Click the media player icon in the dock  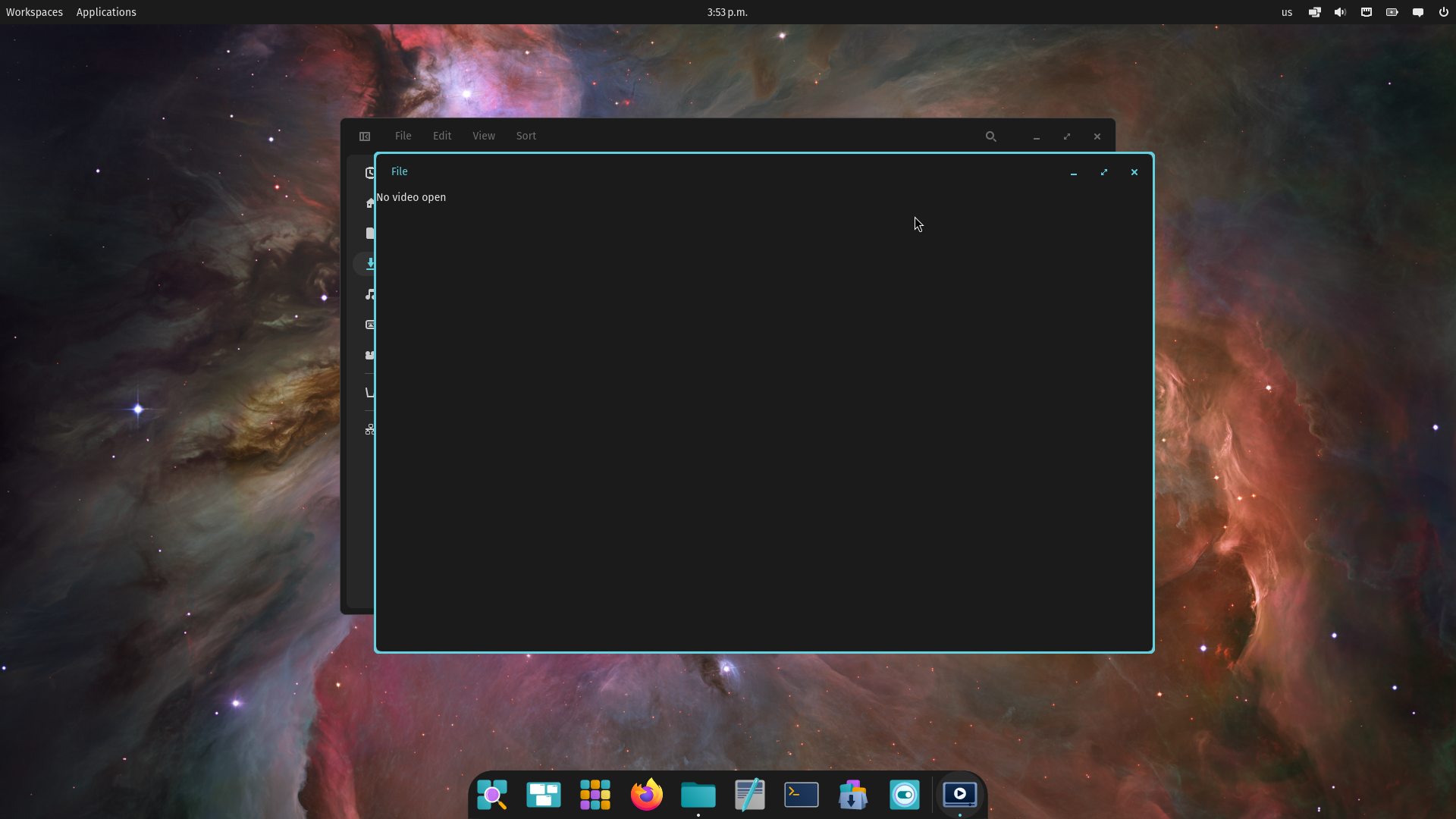point(960,795)
